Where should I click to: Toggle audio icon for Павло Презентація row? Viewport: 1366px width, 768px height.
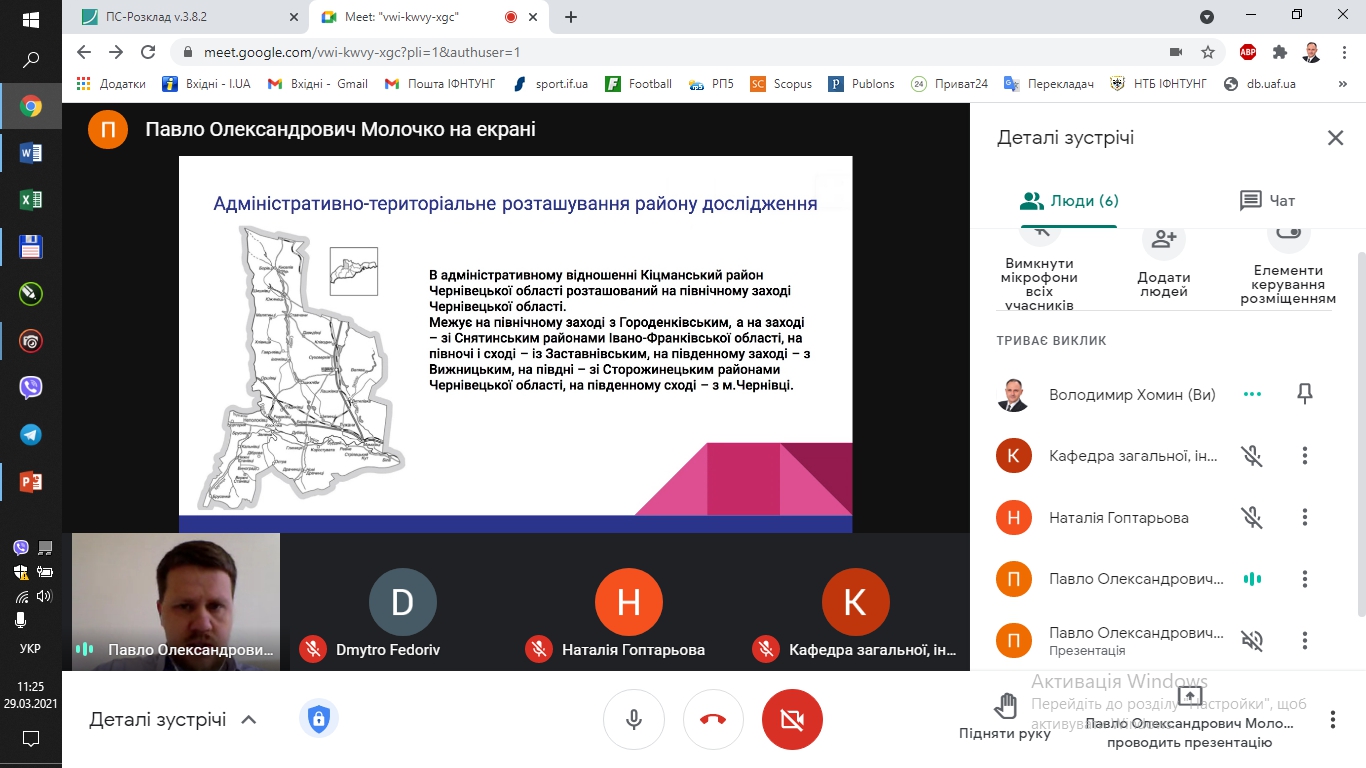pyautogui.click(x=1252, y=640)
